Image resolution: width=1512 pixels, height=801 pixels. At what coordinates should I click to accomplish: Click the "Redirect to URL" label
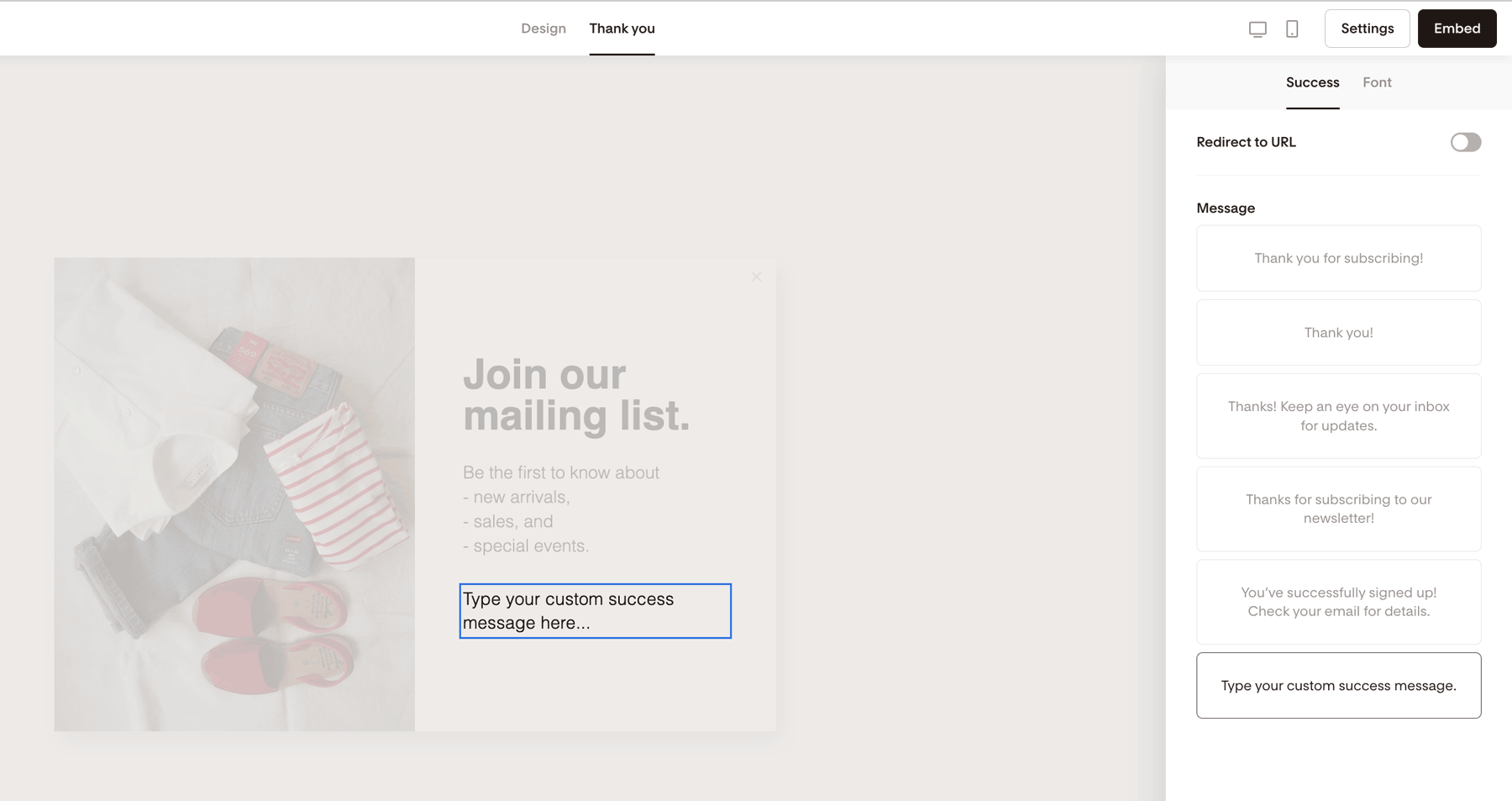point(1246,142)
